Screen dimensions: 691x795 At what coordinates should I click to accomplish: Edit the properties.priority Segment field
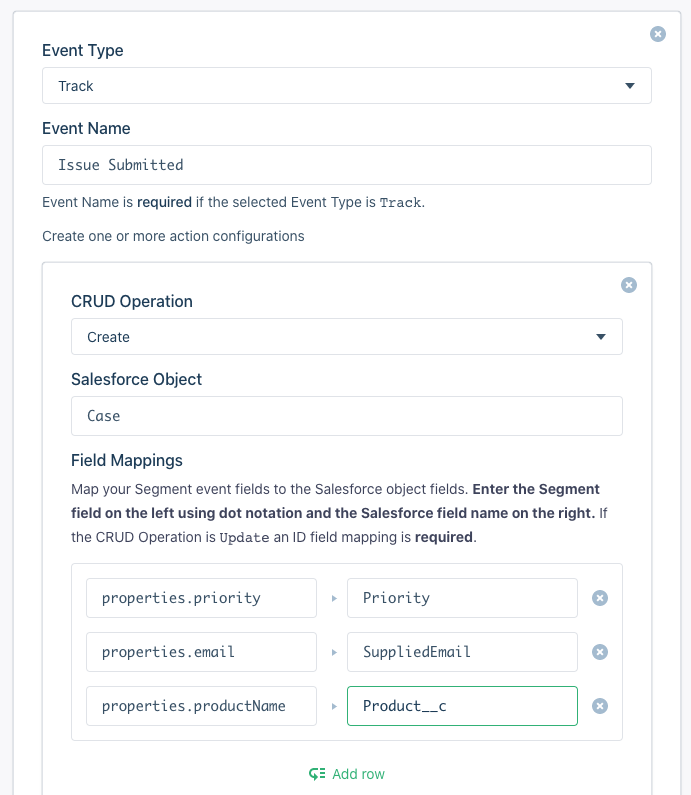coord(201,598)
